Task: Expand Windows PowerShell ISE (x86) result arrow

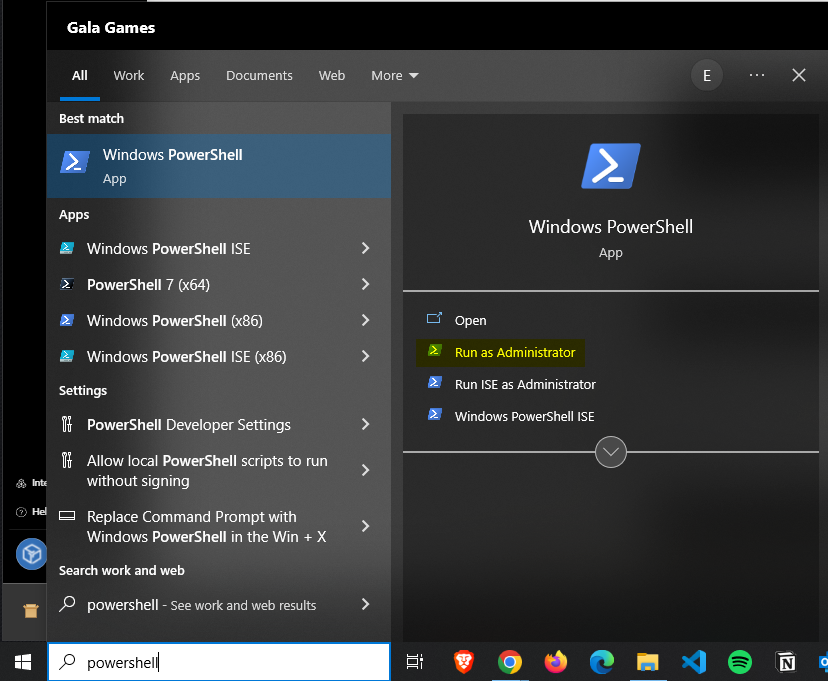Action: pyautogui.click(x=365, y=356)
